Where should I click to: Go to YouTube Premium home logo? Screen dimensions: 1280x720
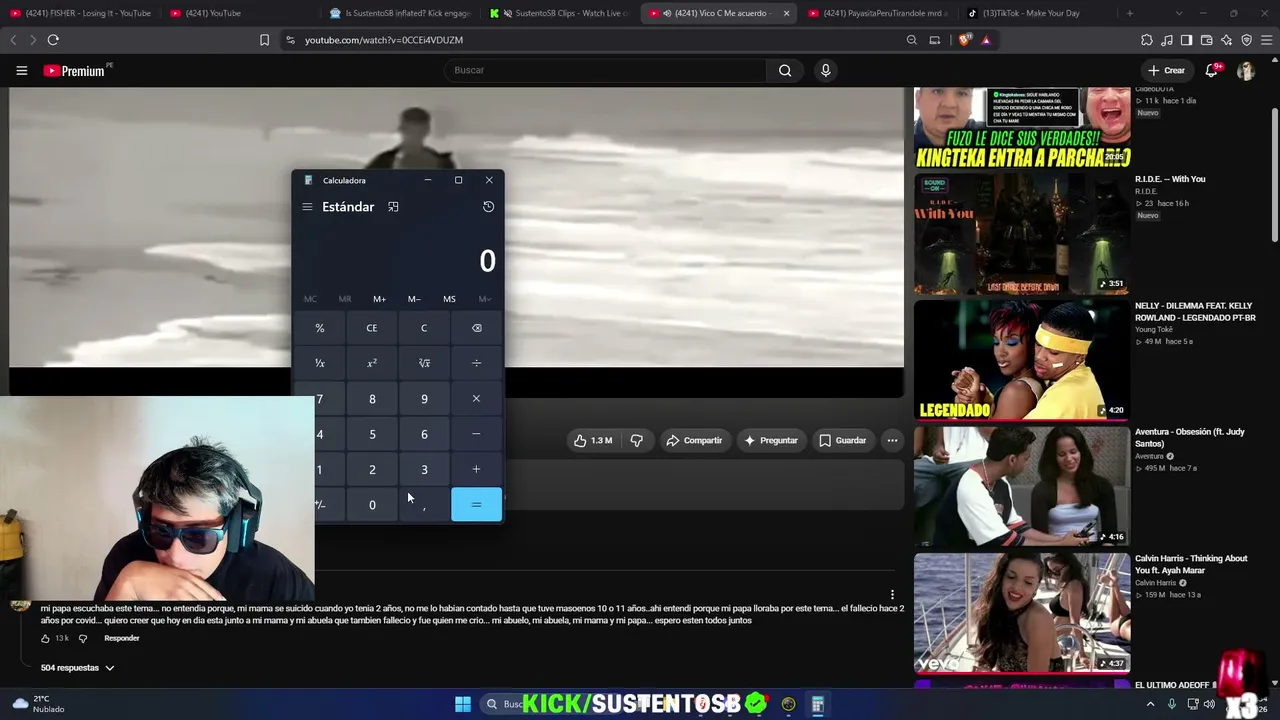(74, 71)
